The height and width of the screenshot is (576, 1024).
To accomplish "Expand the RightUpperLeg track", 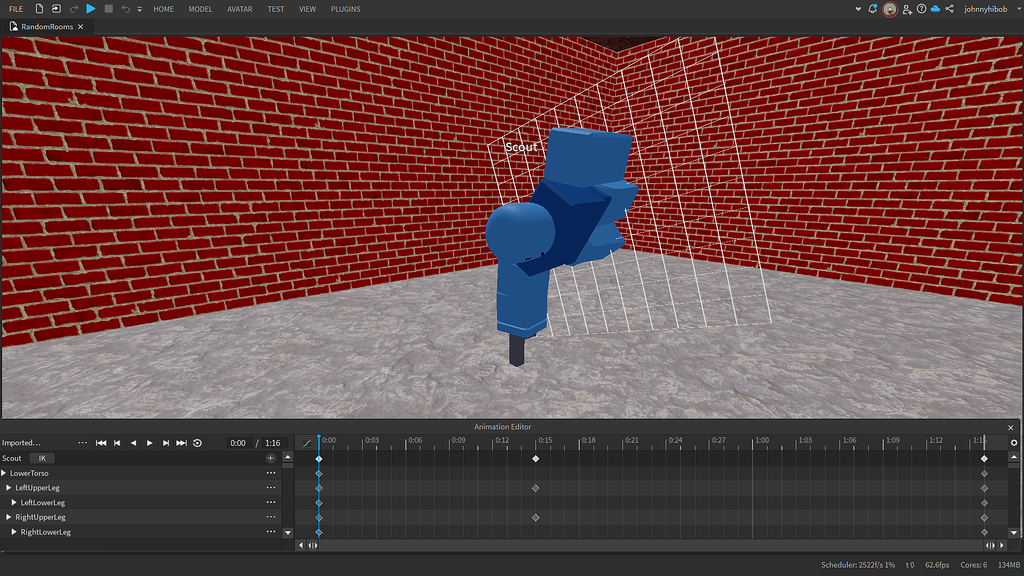I will 9,517.
